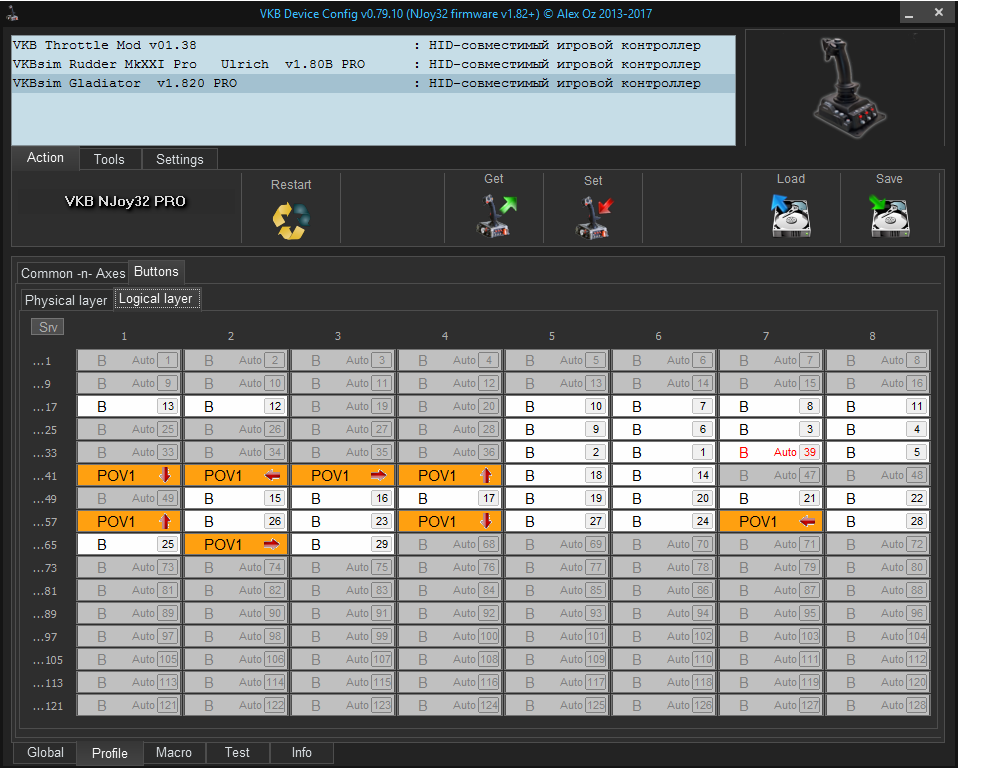This screenshot has height=768, width=1008.
Task: Switch to the Test bottom tab
Action: pos(237,753)
